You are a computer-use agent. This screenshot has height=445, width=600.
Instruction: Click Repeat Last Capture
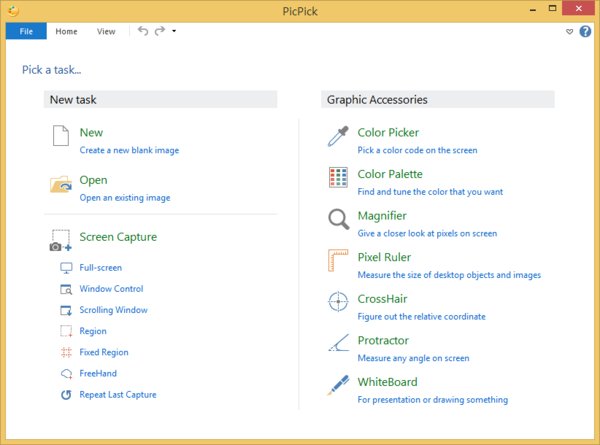117,394
